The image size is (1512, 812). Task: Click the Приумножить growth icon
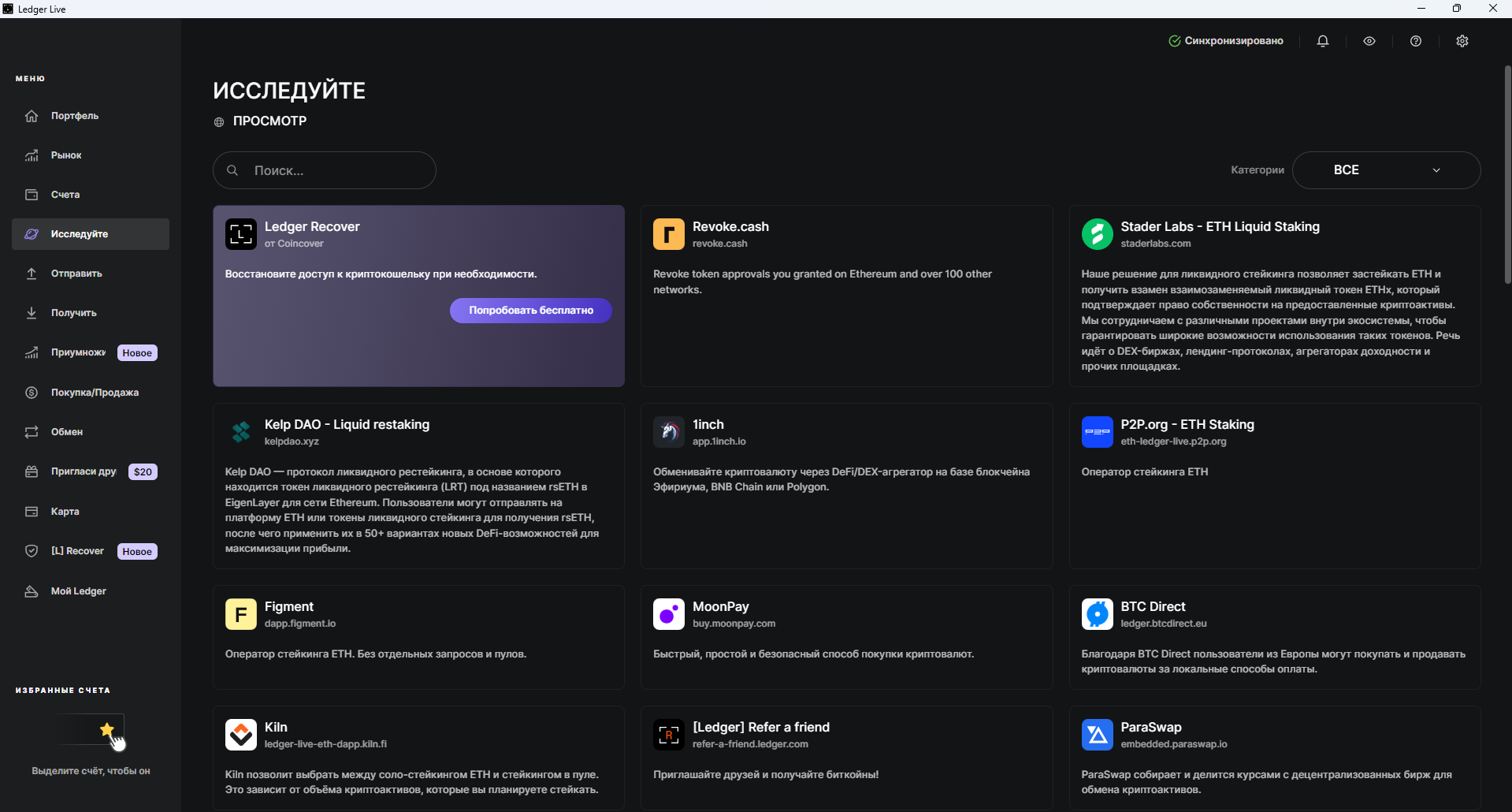(32, 352)
